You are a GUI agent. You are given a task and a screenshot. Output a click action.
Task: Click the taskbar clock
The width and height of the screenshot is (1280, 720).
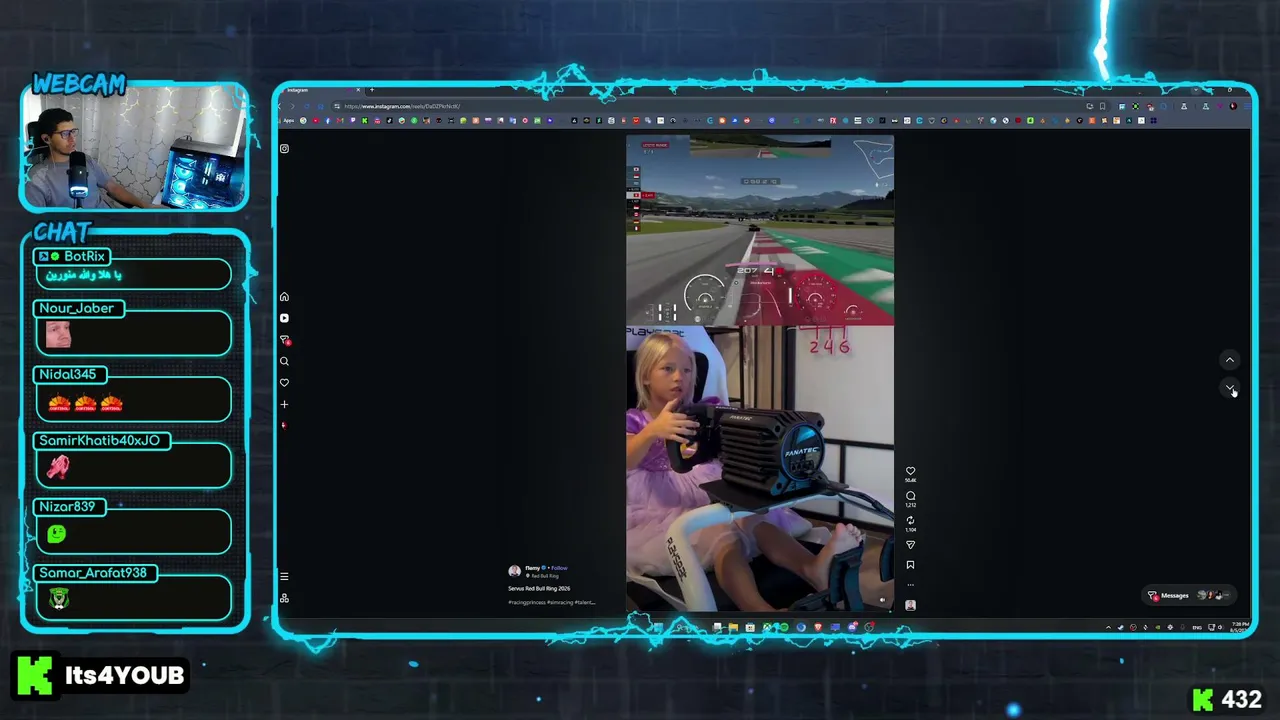point(1240,627)
